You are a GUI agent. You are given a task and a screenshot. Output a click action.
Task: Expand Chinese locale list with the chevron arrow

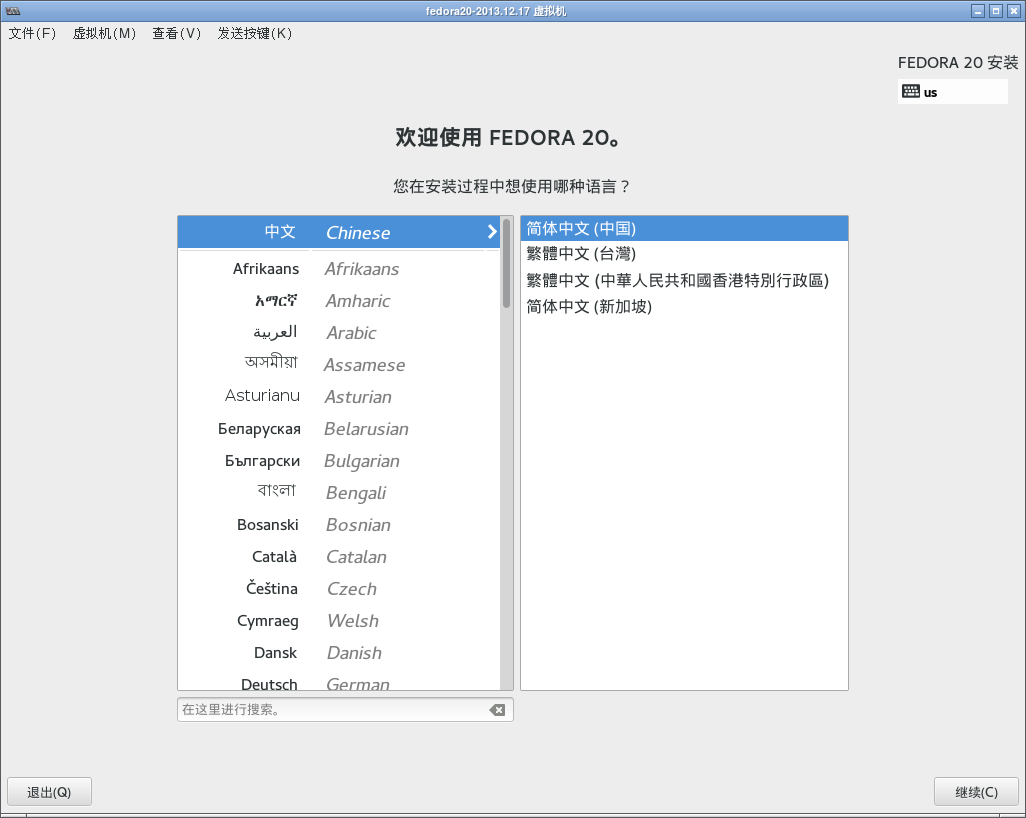[492, 232]
